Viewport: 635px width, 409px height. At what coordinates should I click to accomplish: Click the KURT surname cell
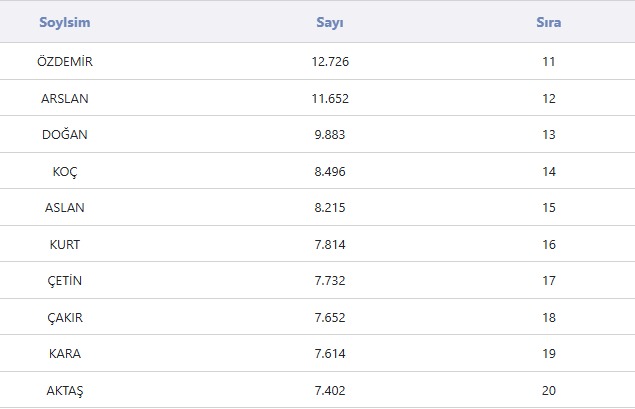pyautogui.click(x=65, y=245)
